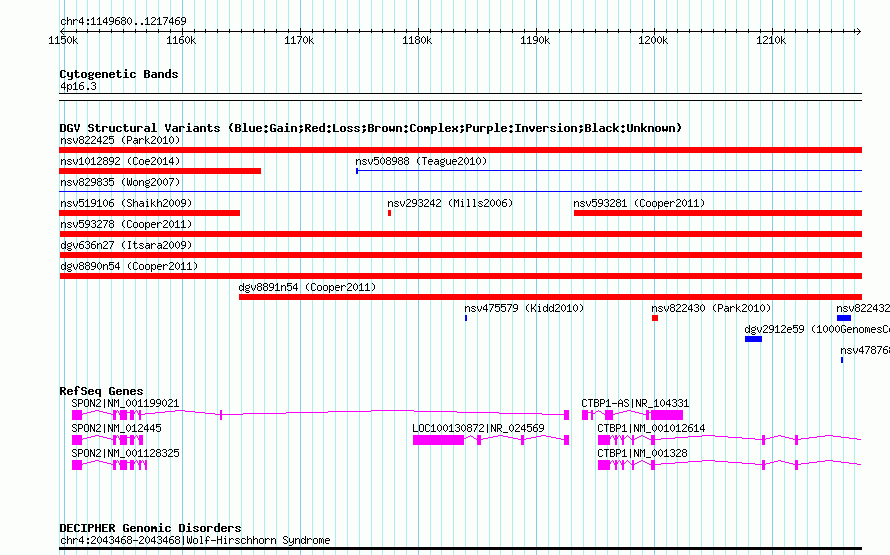Click the nsv593281 (Cooper2011) variant label
Viewport: 890px width, 555px height.
point(639,203)
